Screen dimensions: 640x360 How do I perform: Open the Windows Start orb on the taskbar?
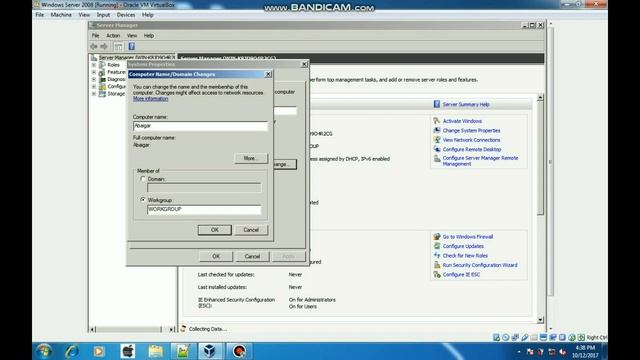click(44, 351)
